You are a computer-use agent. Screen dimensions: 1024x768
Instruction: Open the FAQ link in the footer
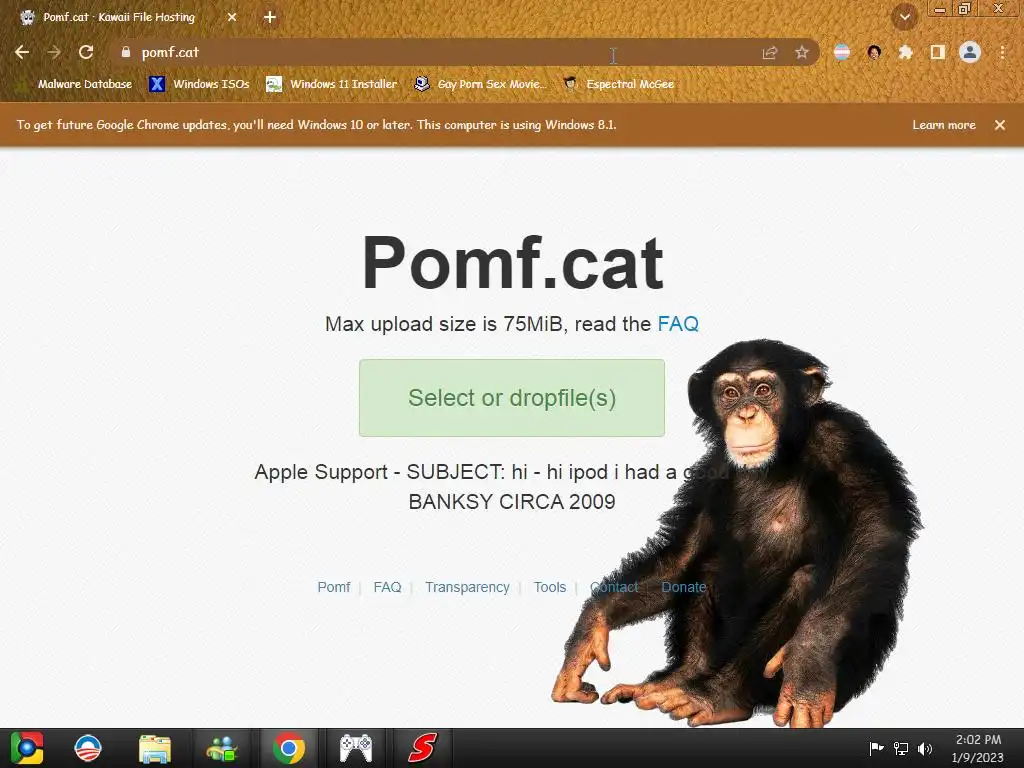pyautogui.click(x=387, y=587)
